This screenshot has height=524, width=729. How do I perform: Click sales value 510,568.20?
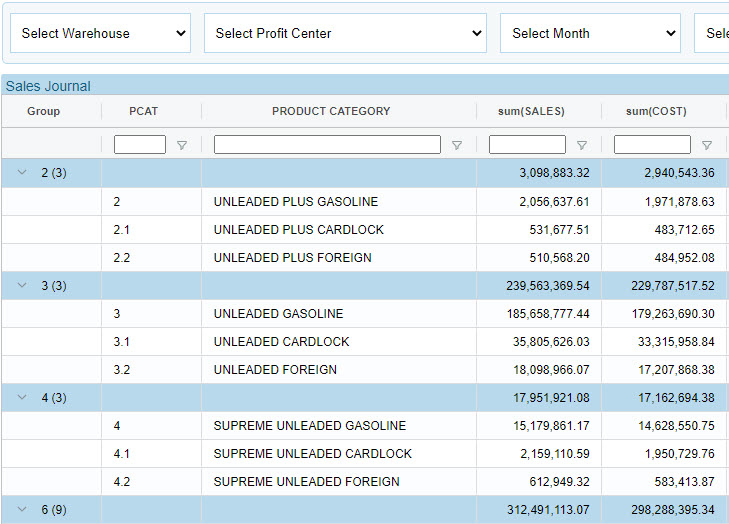click(559, 258)
